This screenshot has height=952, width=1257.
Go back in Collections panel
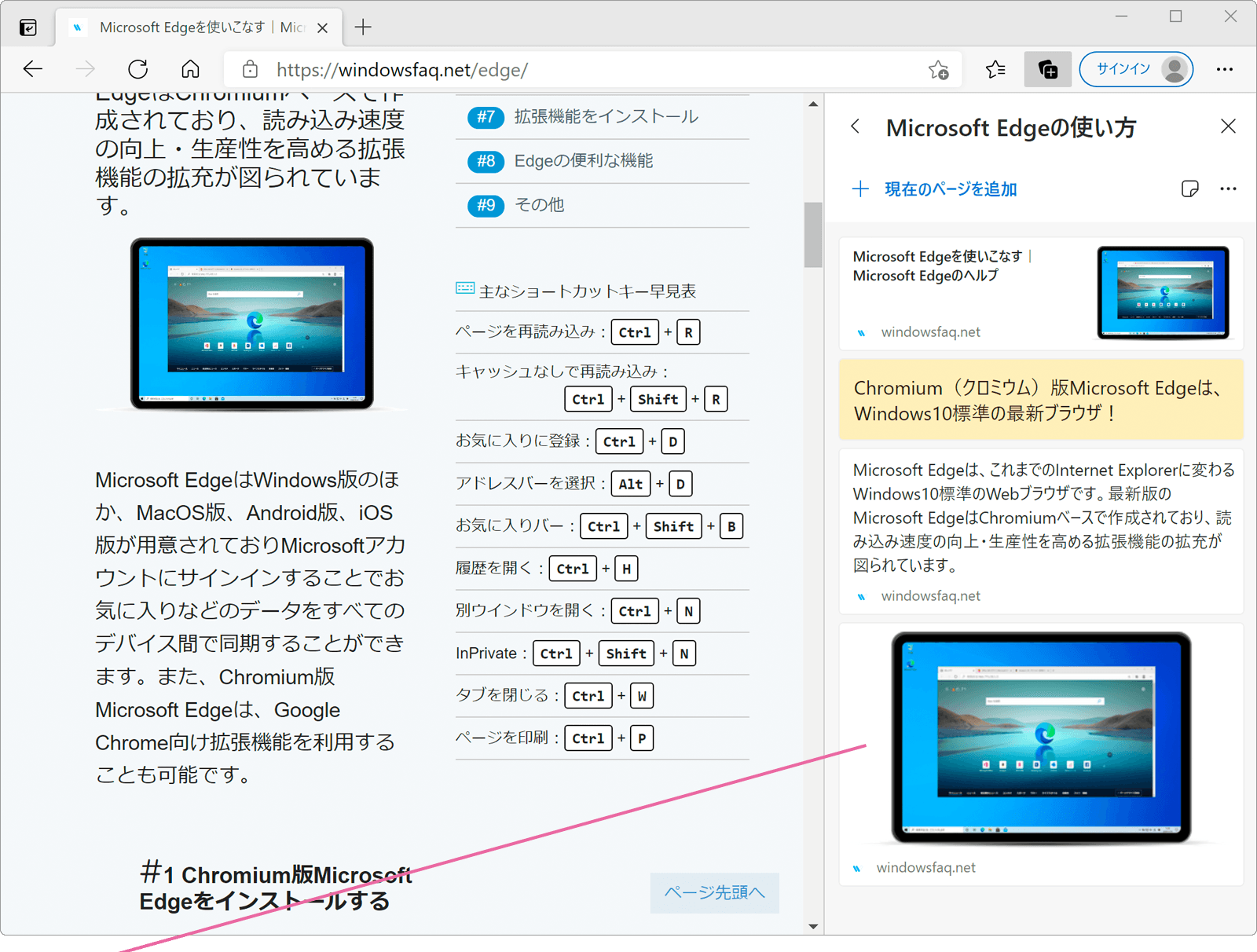856,126
